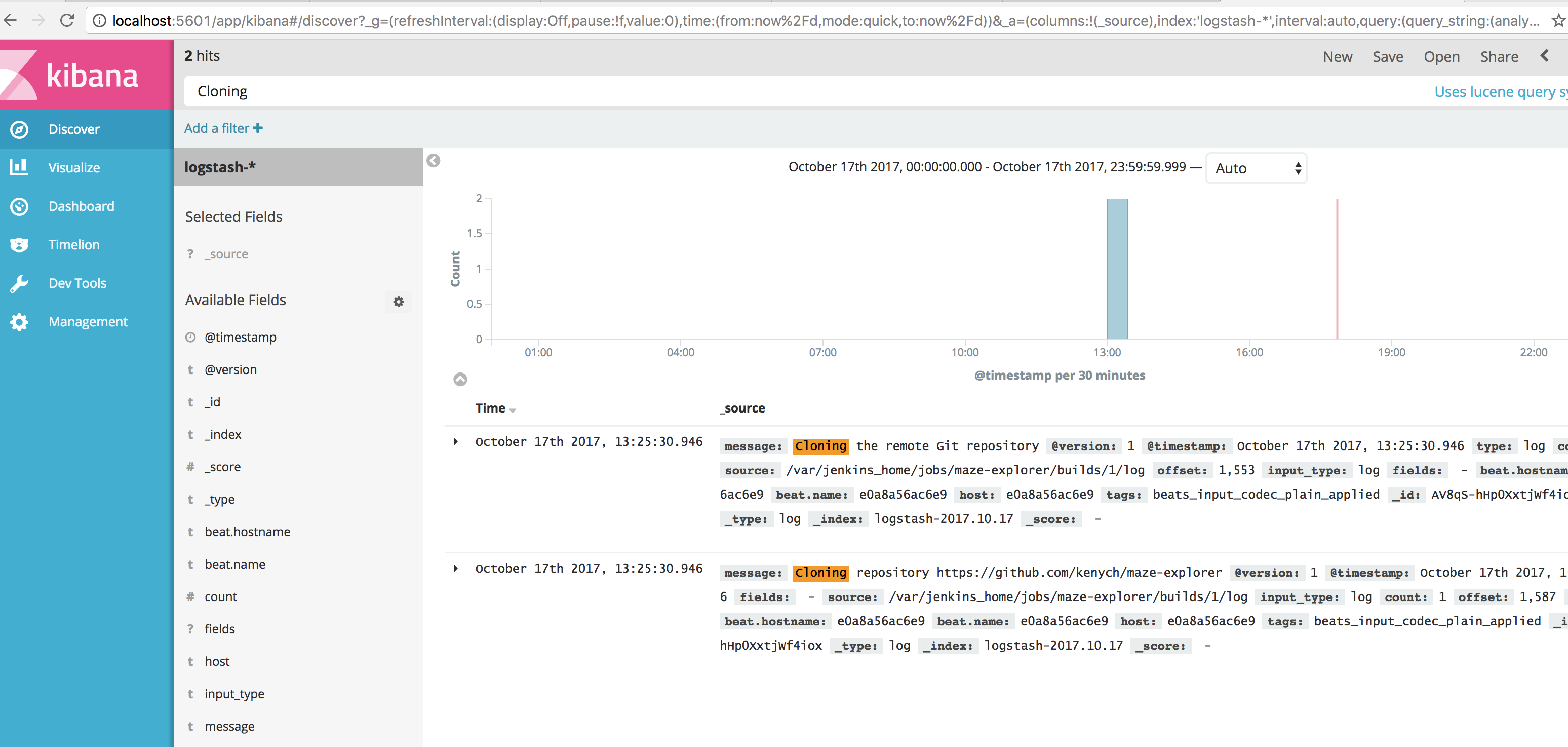Click the left chevron in the top nav
The width and height of the screenshot is (1568, 747).
(x=1544, y=55)
